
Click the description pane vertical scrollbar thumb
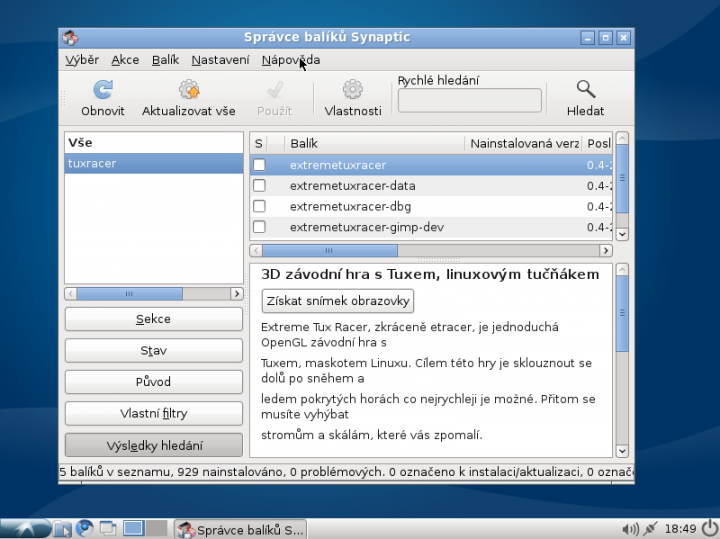pos(622,314)
